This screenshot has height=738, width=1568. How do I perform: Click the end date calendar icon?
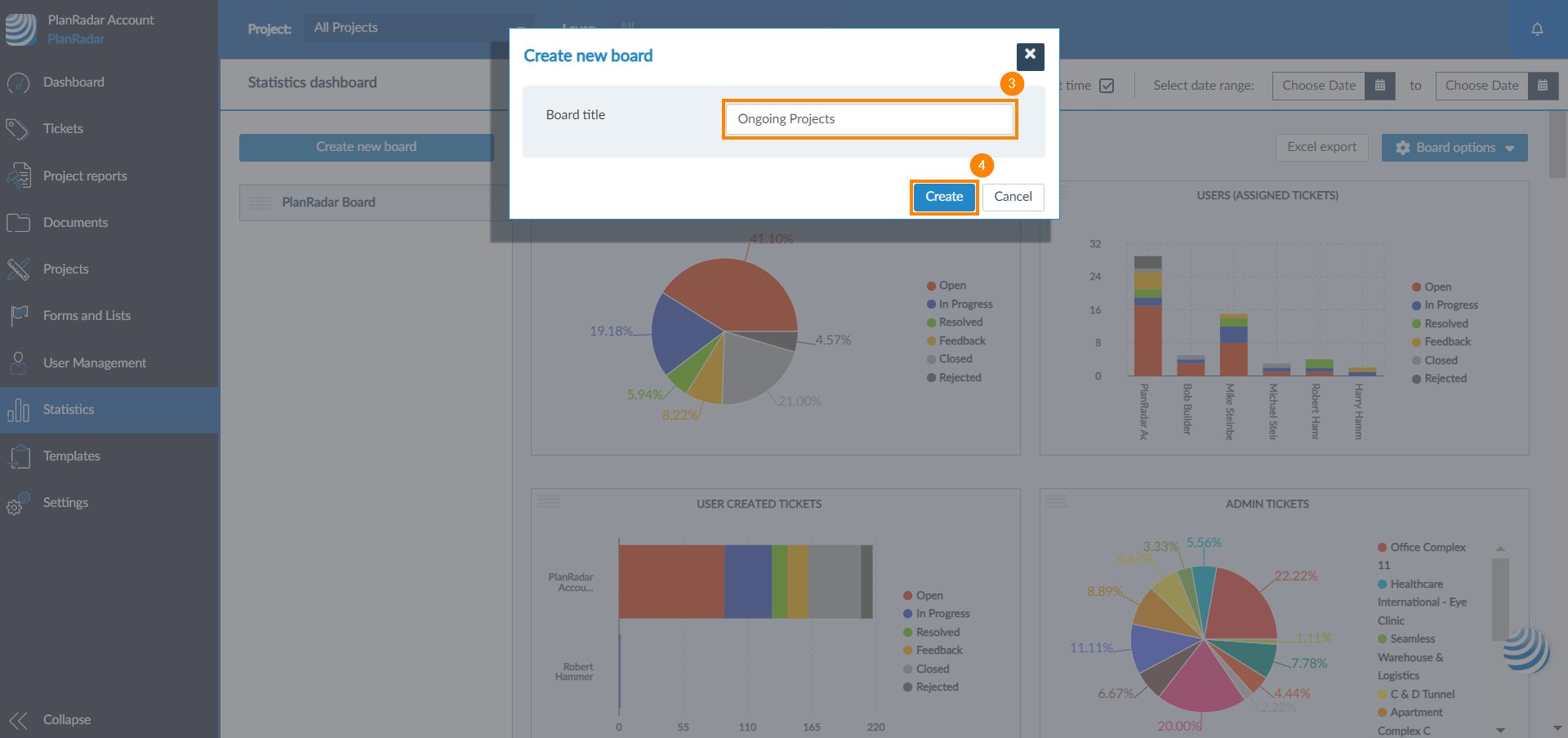(x=1542, y=86)
